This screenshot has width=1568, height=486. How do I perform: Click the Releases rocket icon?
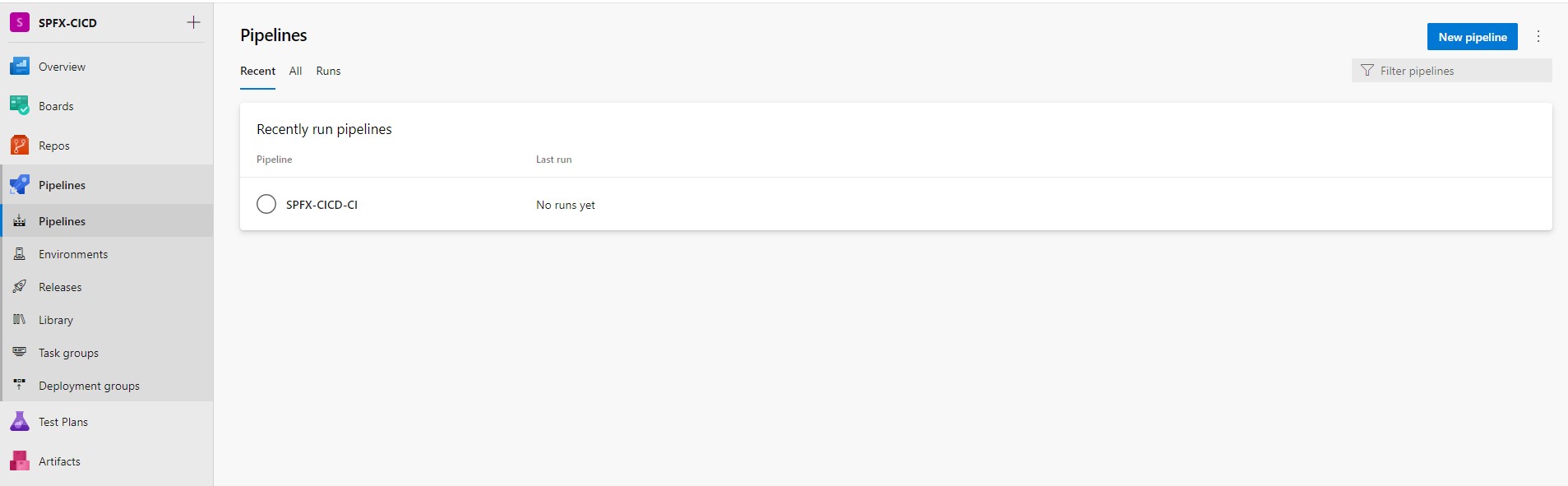point(20,287)
